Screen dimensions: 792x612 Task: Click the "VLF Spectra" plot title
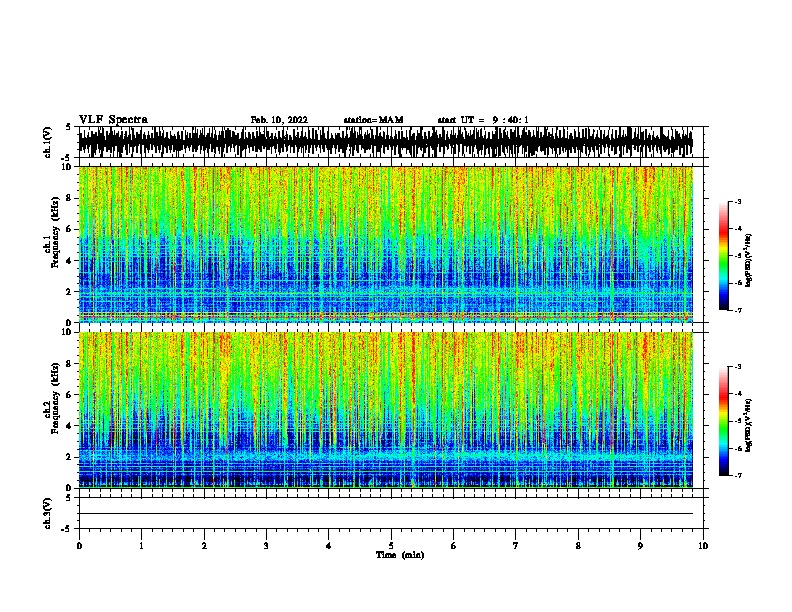(x=113, y=119)
